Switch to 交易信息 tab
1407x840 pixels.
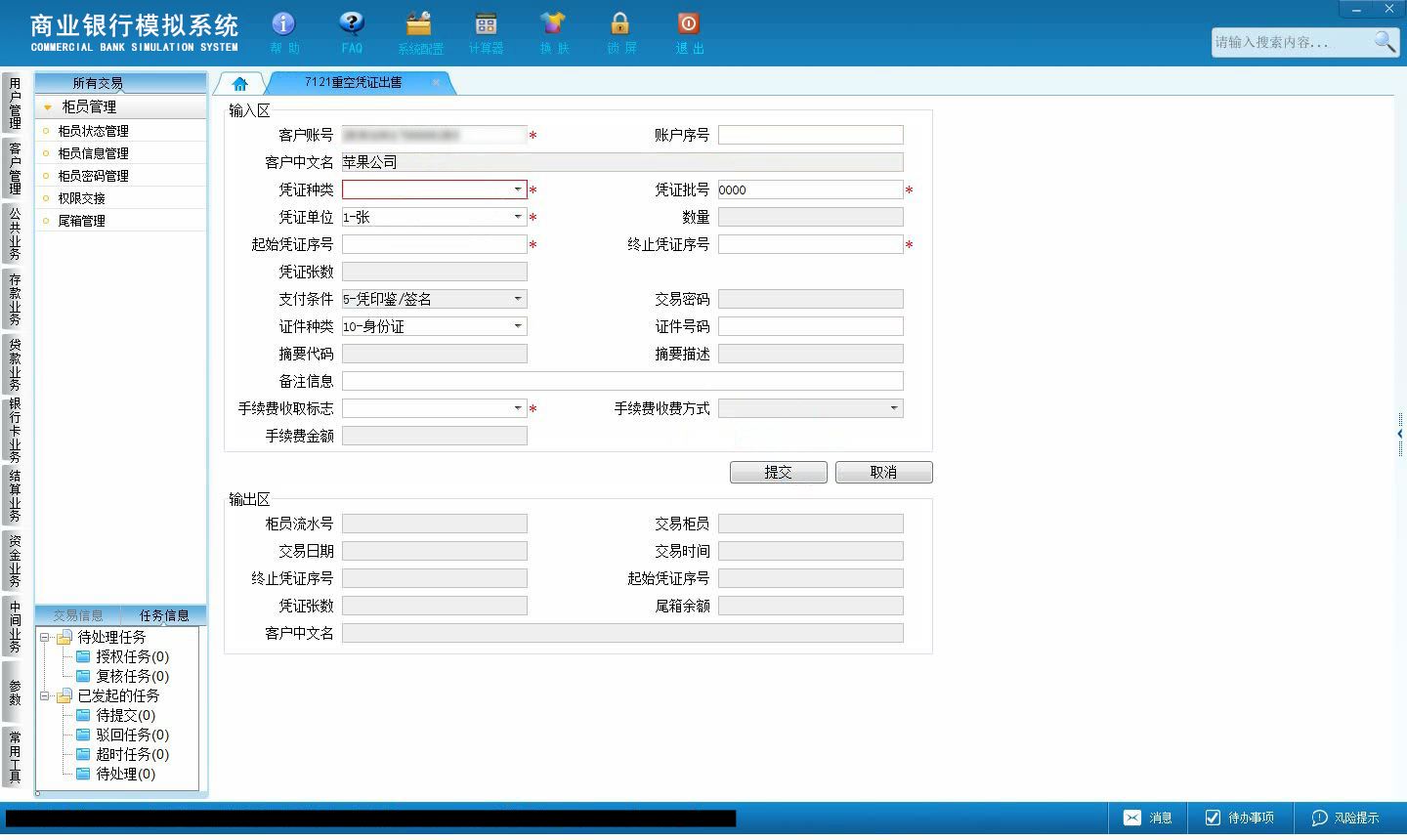[x=77, y=615]
